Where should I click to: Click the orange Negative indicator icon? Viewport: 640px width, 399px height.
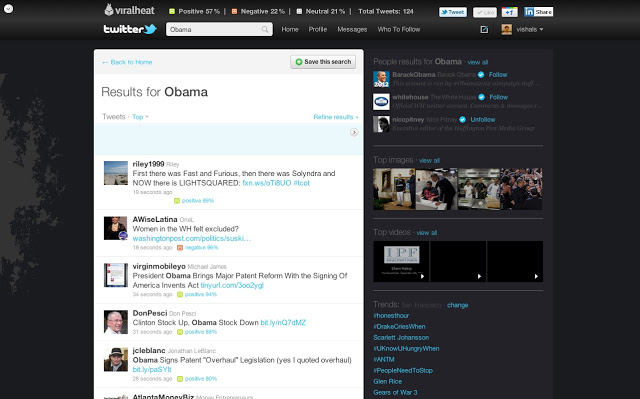coord(234,11)
